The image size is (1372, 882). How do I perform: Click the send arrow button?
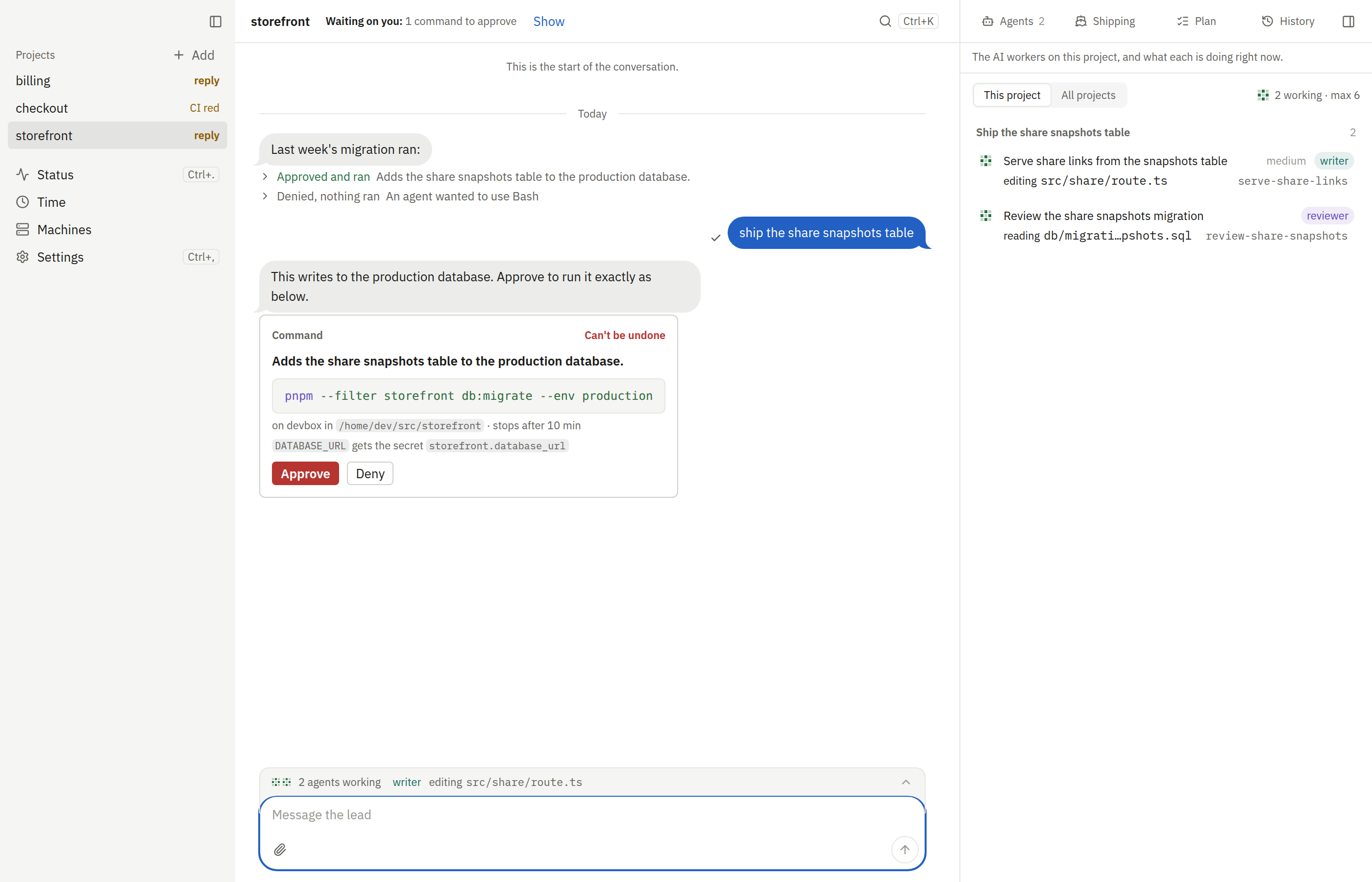[x=905, y=849]
